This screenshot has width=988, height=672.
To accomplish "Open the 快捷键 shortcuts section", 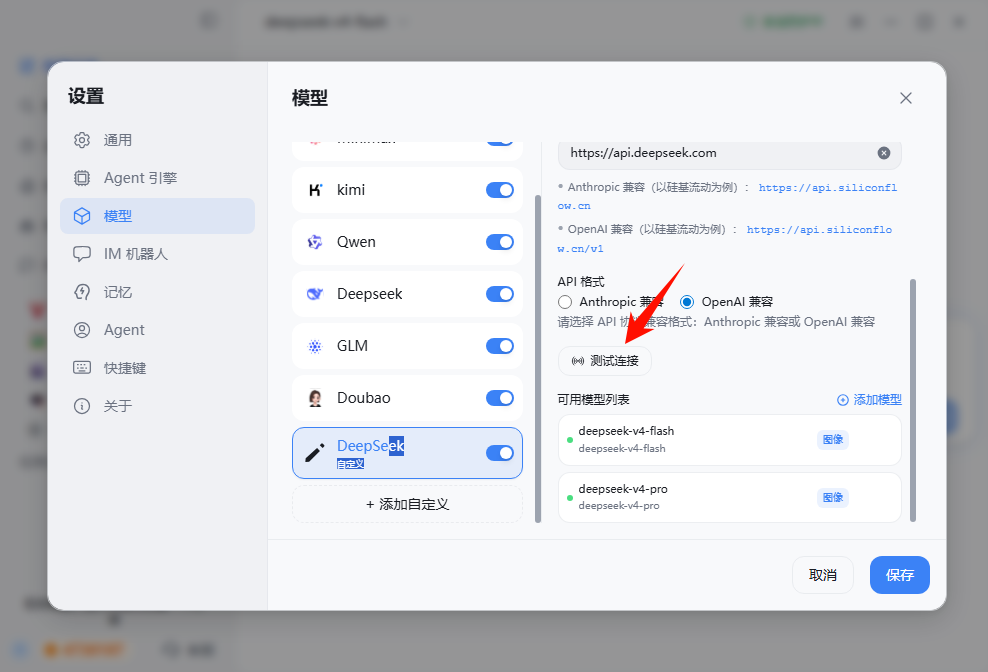I will 157,368.
